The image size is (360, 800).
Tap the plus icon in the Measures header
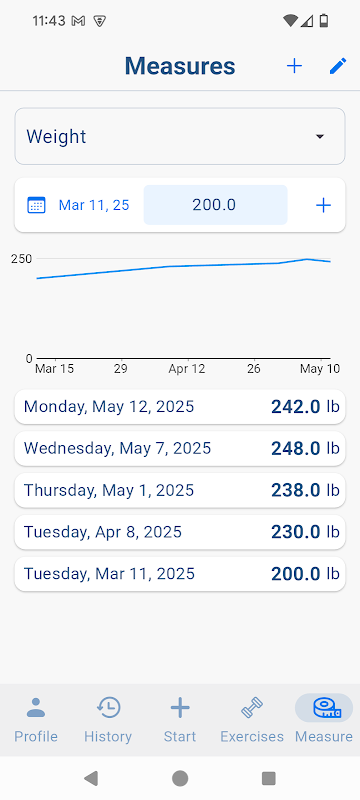(x=294, y=66)
